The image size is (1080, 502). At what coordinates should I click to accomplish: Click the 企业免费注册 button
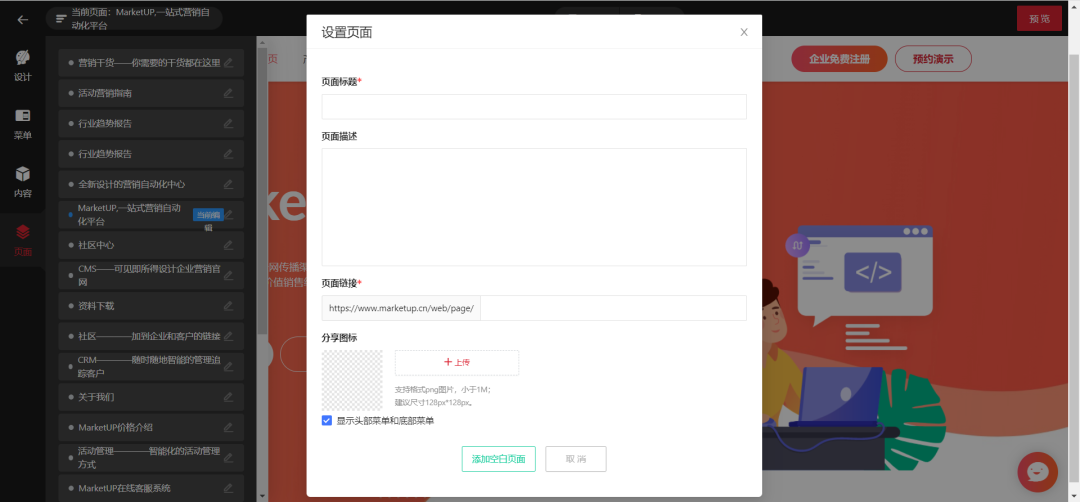pos(840,59)
